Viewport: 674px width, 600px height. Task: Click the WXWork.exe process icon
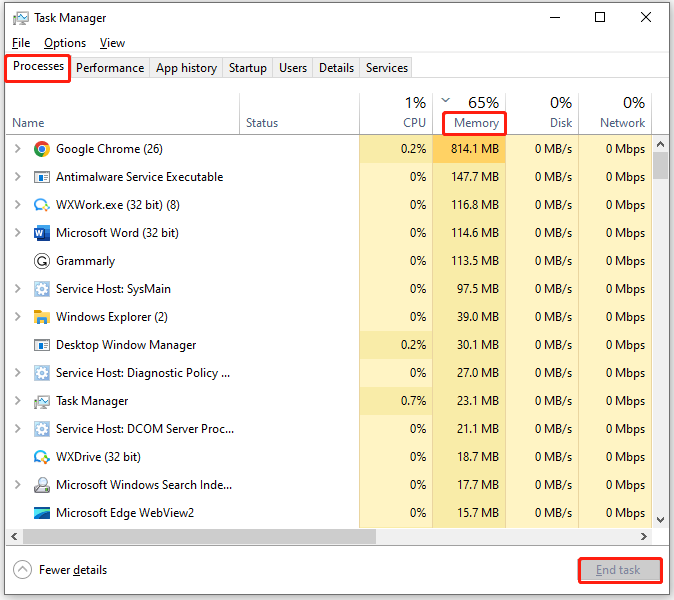(42, 205)
